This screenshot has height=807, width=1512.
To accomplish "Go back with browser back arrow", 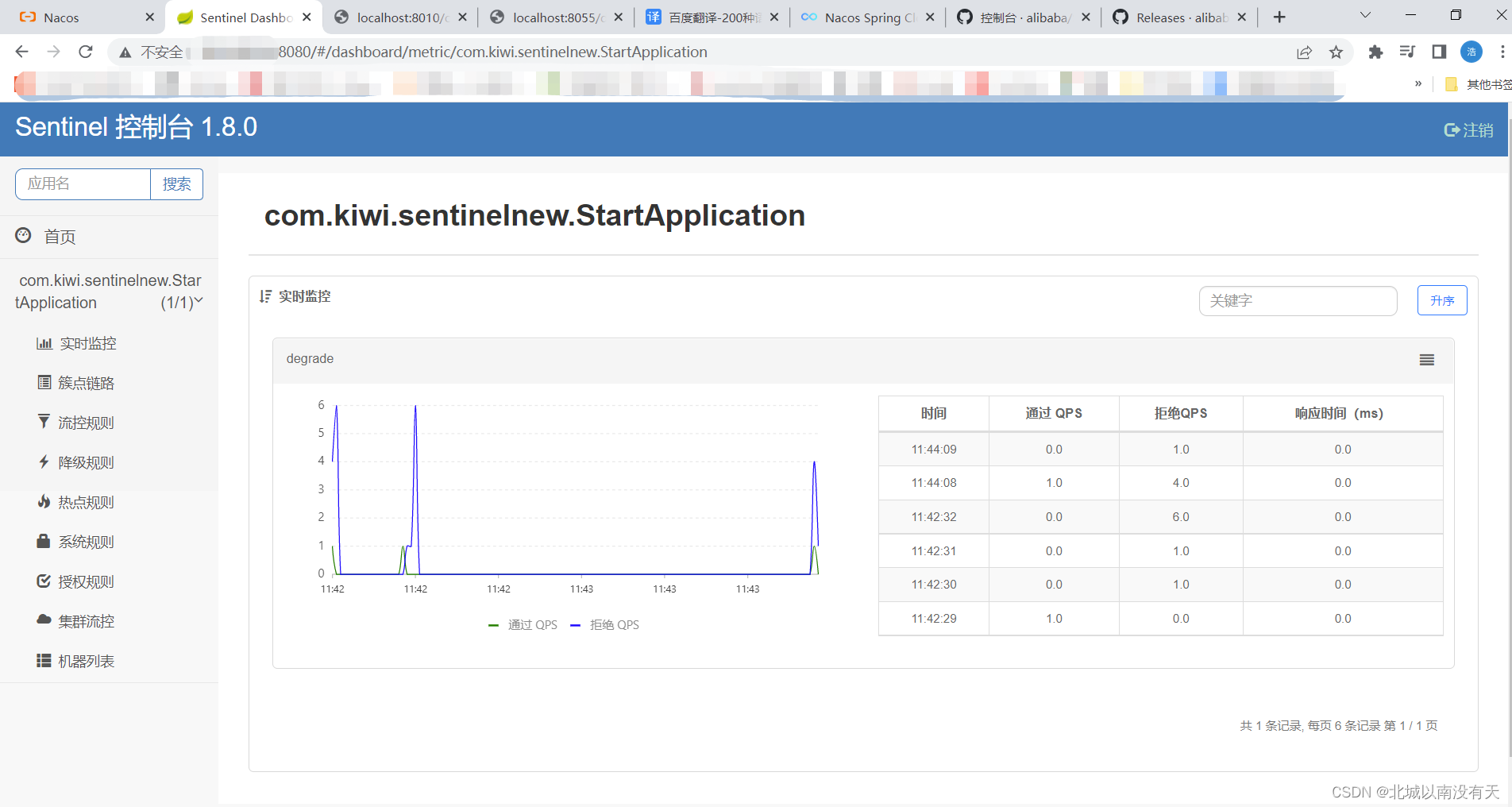I will 21,52.
